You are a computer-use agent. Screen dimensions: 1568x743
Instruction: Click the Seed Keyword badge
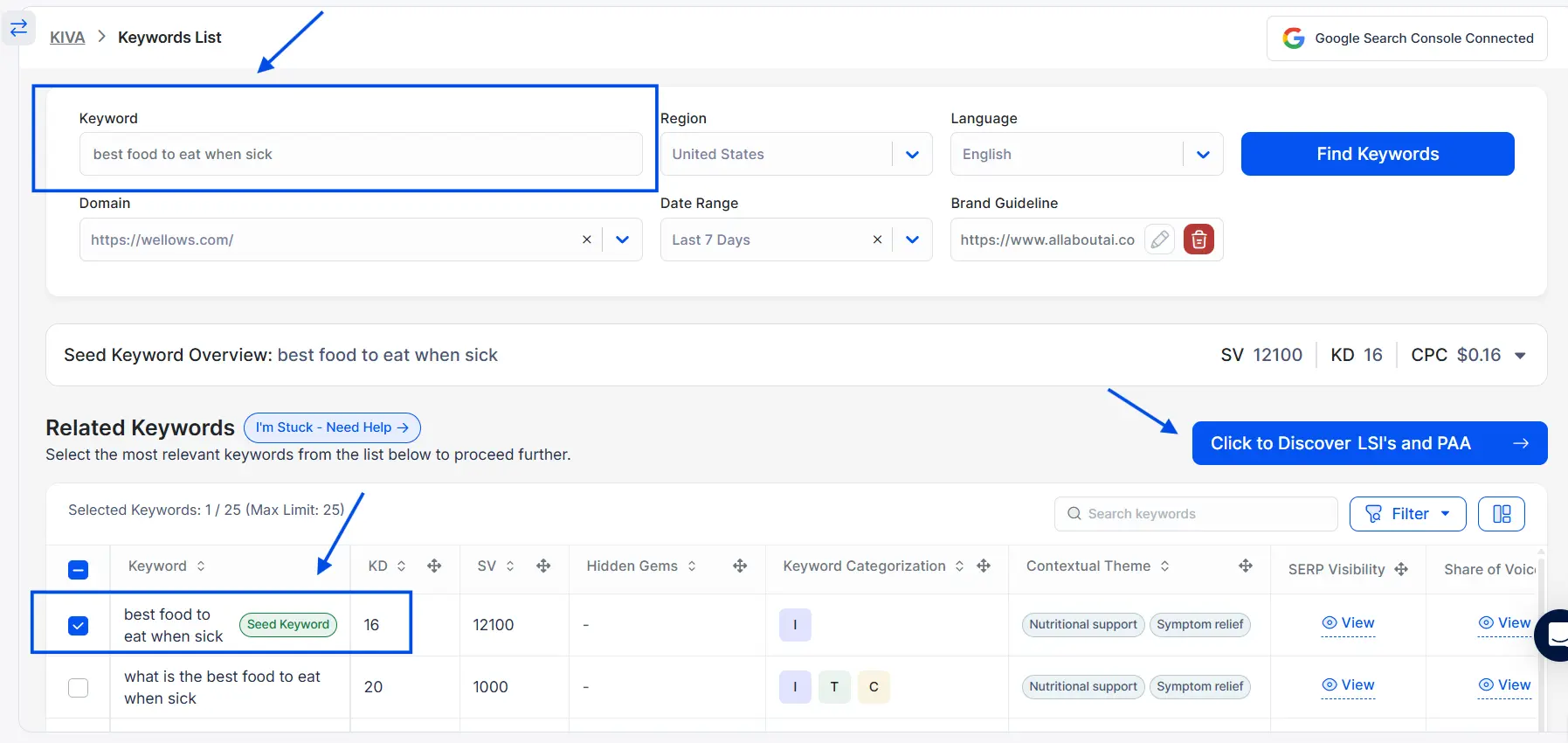click(x=288, y=625)
